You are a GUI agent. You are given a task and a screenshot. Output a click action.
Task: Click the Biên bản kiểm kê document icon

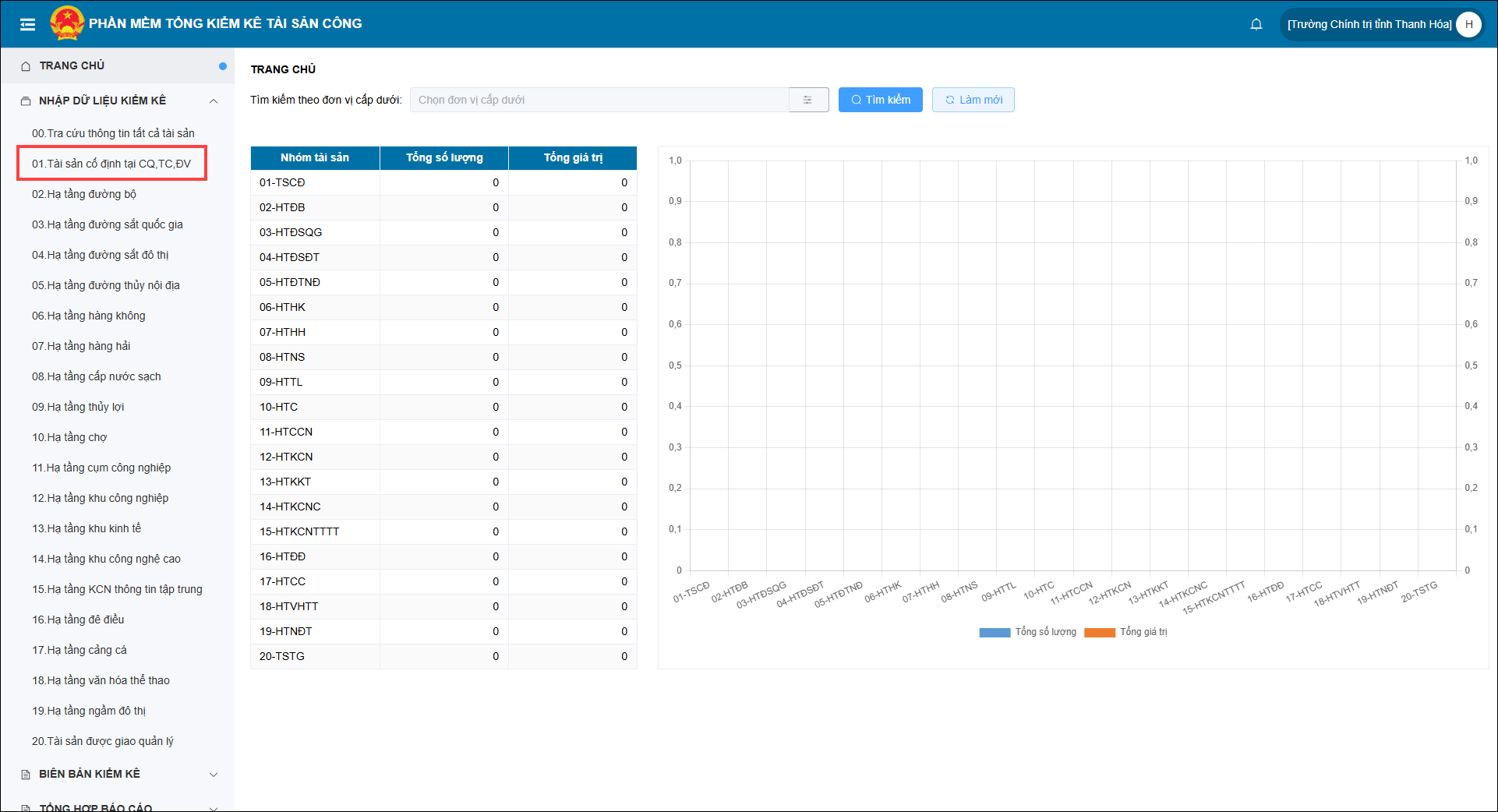tap(26, 775)
